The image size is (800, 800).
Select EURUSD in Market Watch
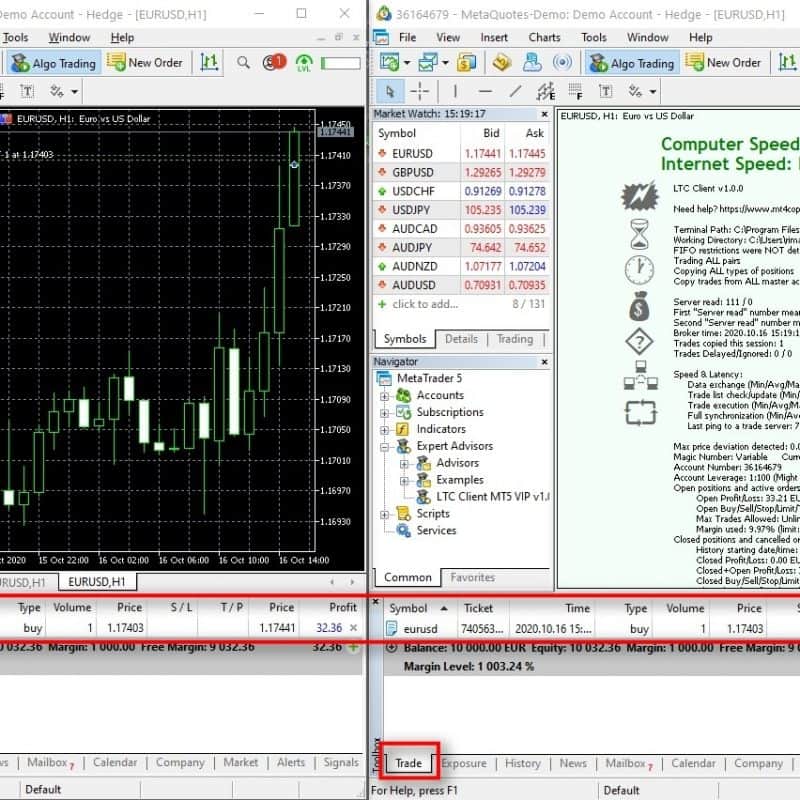point(461,154)
